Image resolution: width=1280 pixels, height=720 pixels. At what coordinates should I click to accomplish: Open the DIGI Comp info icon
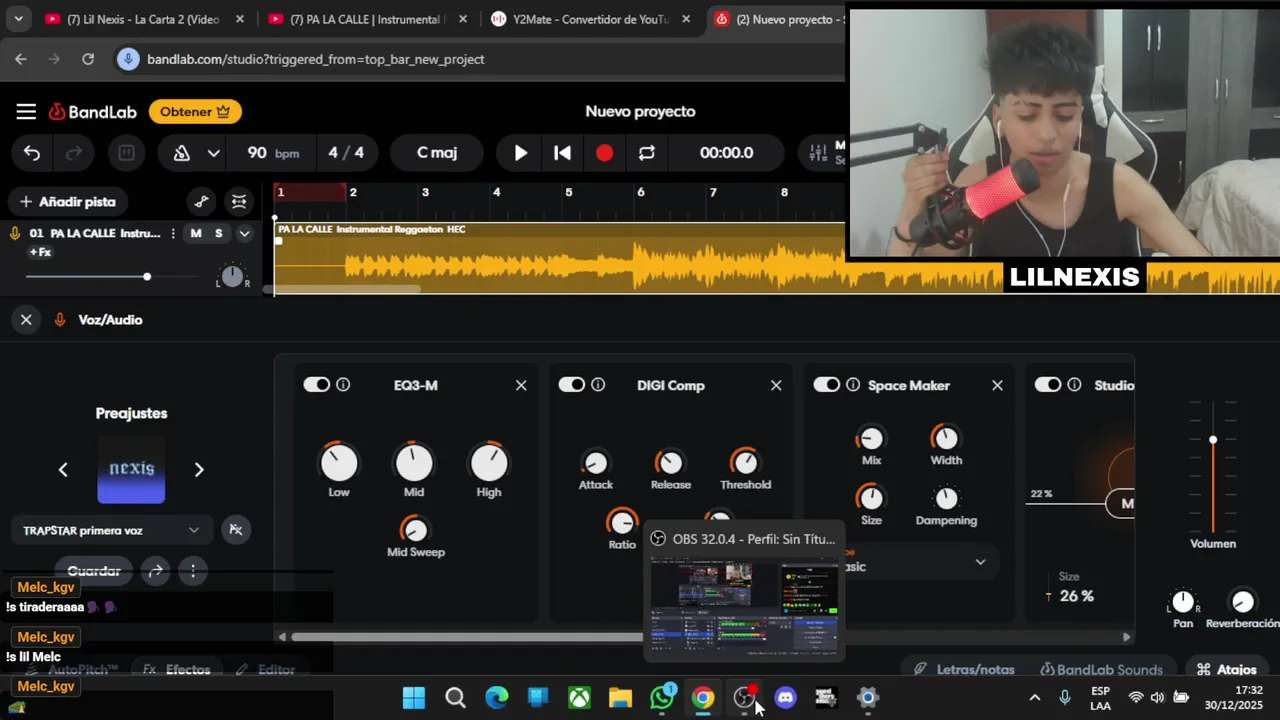coord(598,385)
